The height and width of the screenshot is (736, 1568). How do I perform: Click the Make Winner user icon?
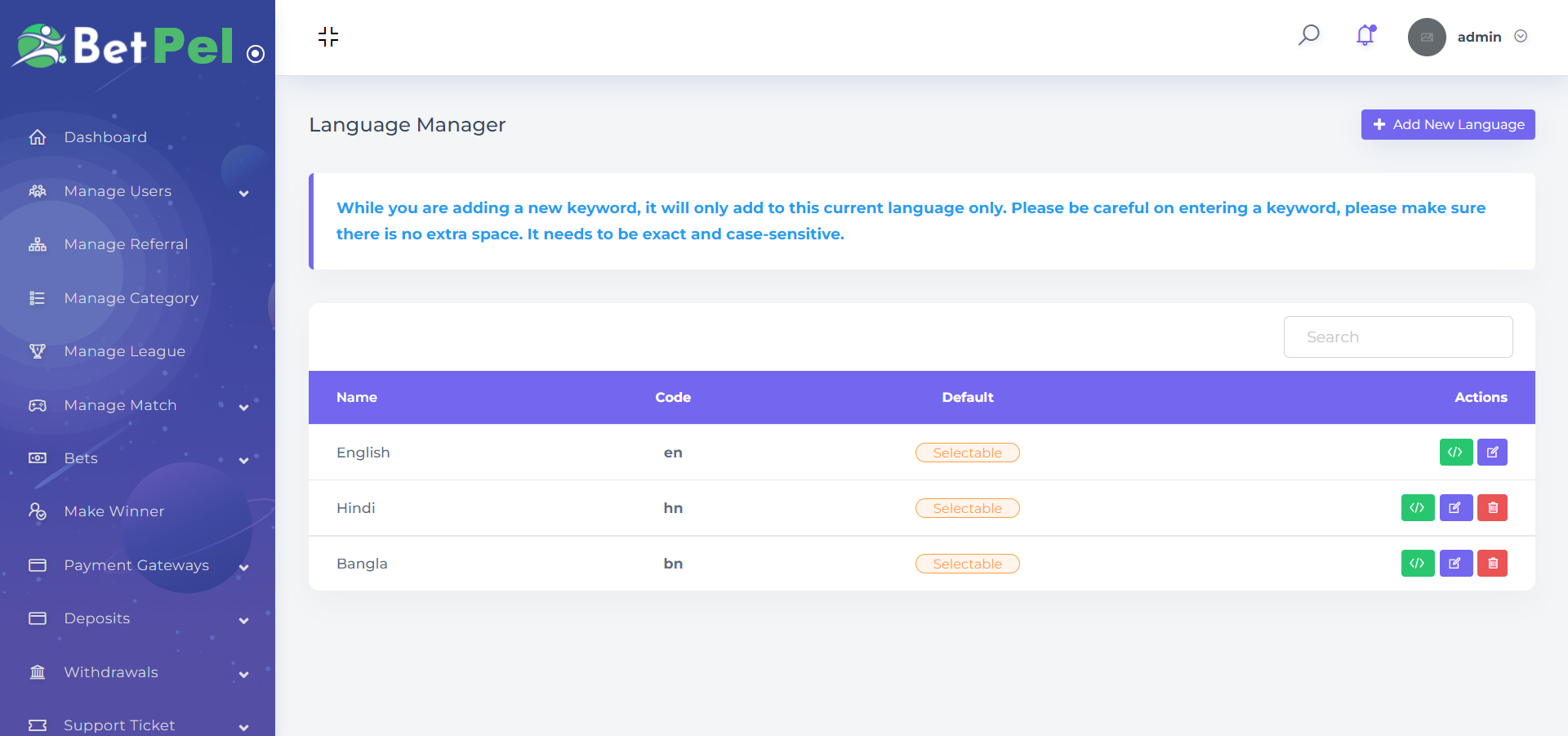click(38, 511)
